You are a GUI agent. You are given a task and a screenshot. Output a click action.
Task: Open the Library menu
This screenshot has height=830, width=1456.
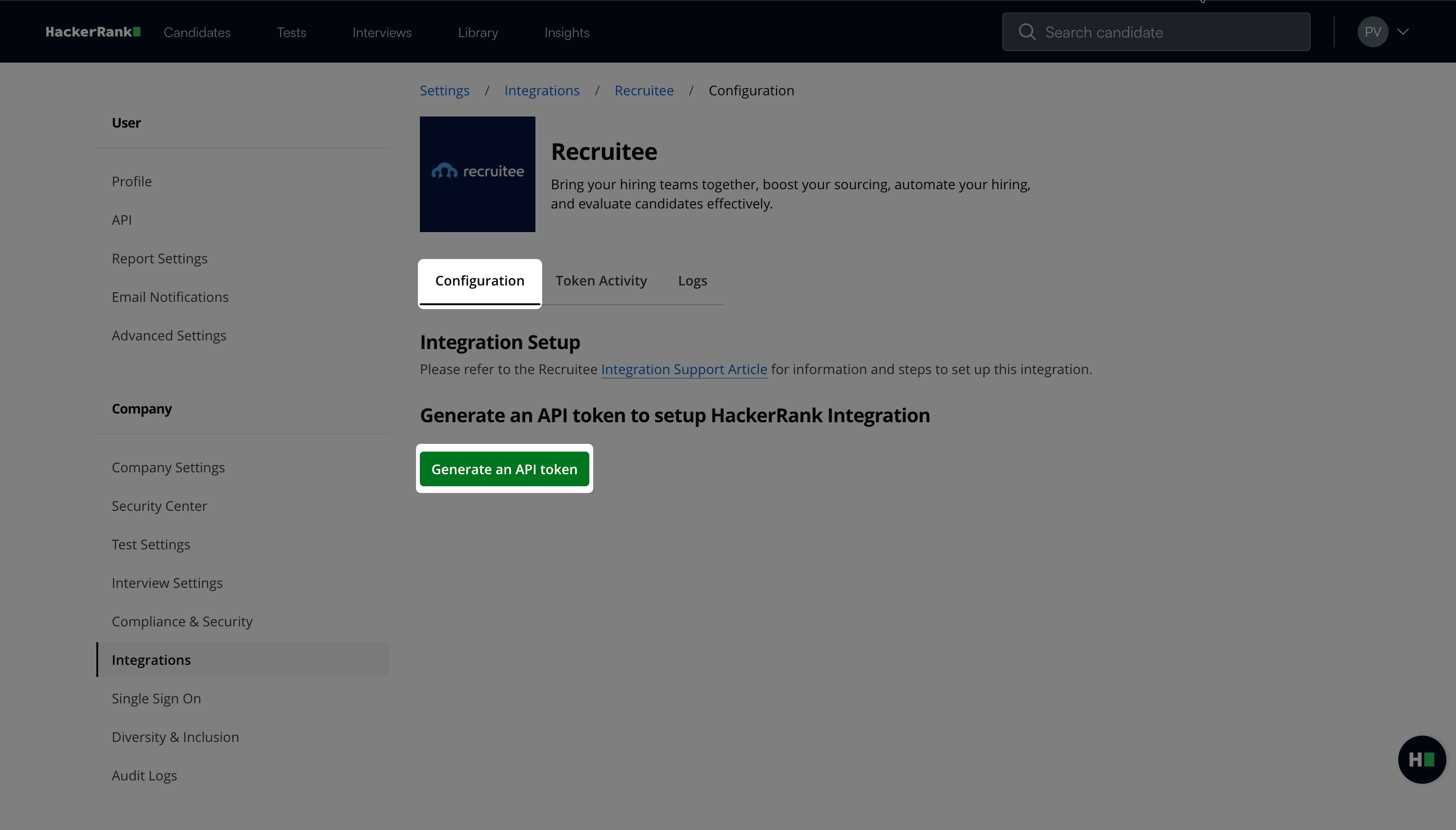(478, 32)
